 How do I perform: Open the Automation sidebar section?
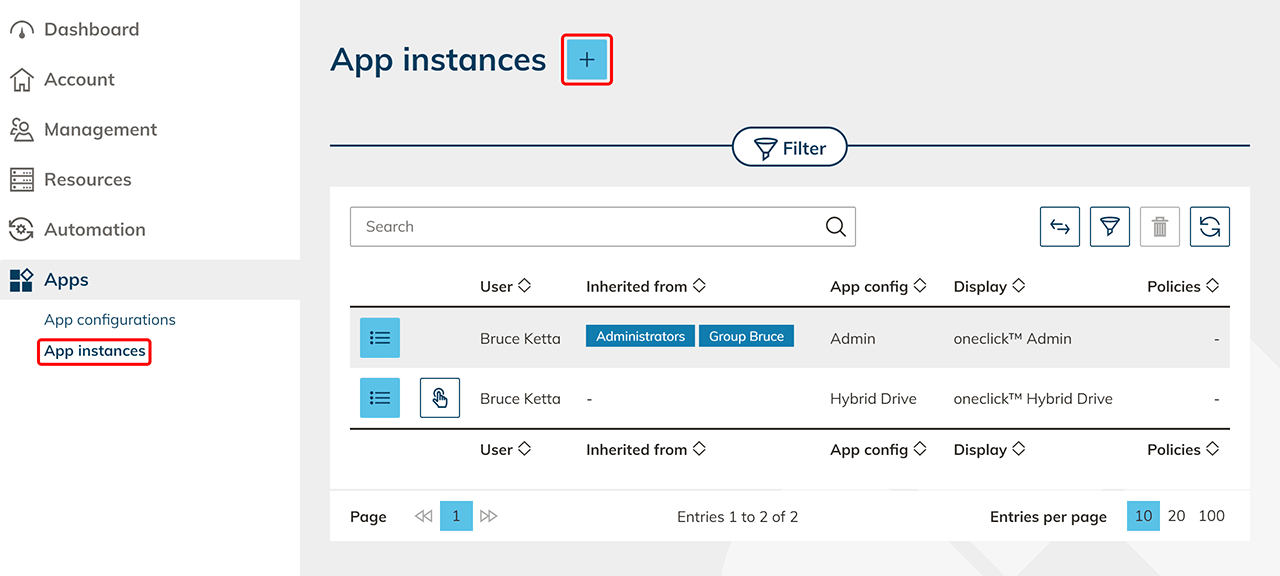point(94,230)
